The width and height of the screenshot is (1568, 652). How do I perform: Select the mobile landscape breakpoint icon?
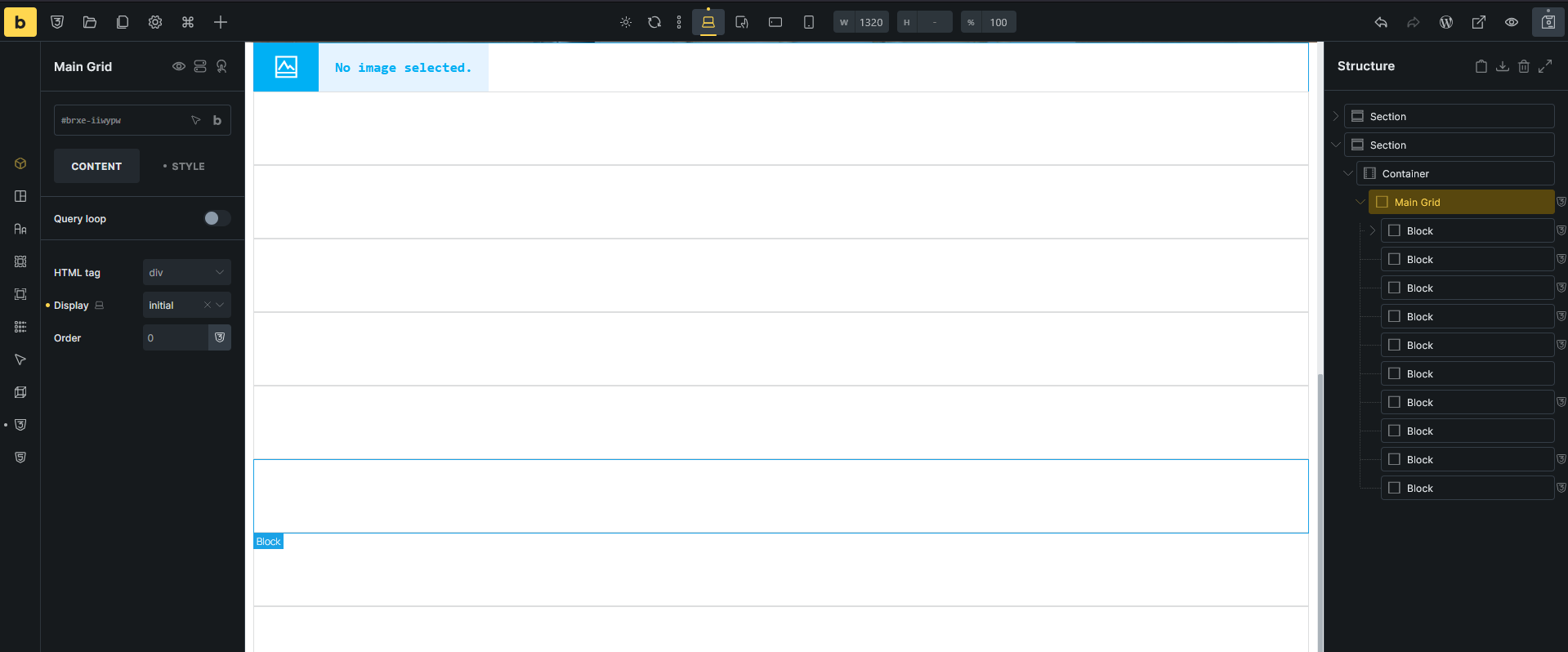tap(775, 22)
